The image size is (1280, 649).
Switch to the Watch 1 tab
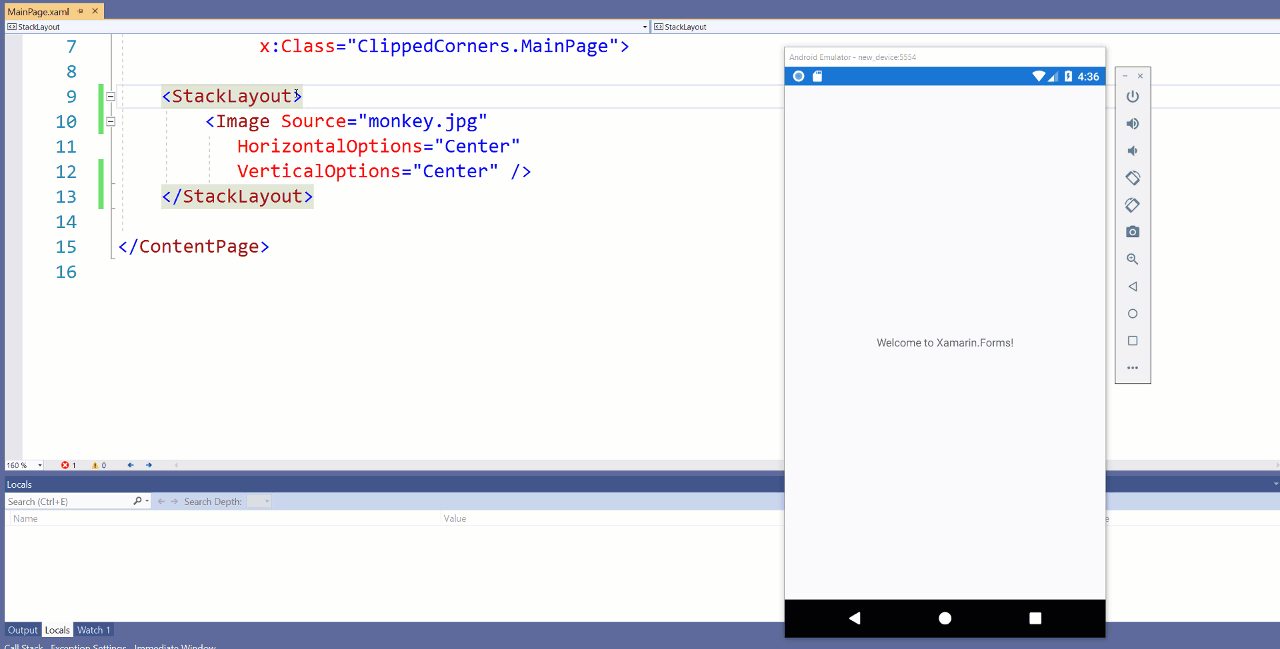click(x=93, y=630)
